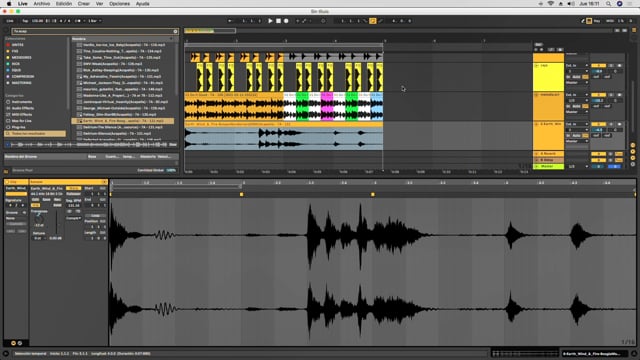Toggle the Follow playback button
Image resolution: width=640 pixels, height=360 pixels.
[230, 21]
